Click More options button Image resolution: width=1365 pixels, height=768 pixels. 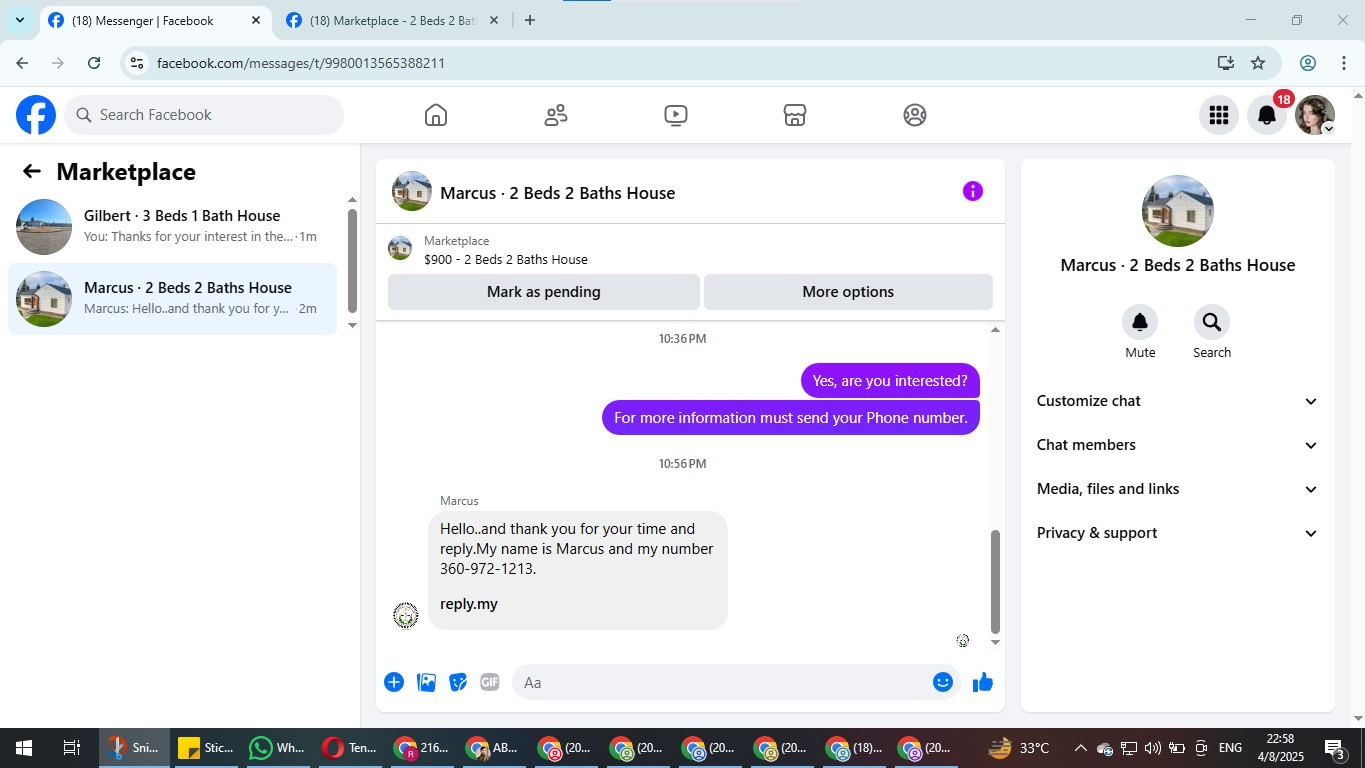point(848,292)
